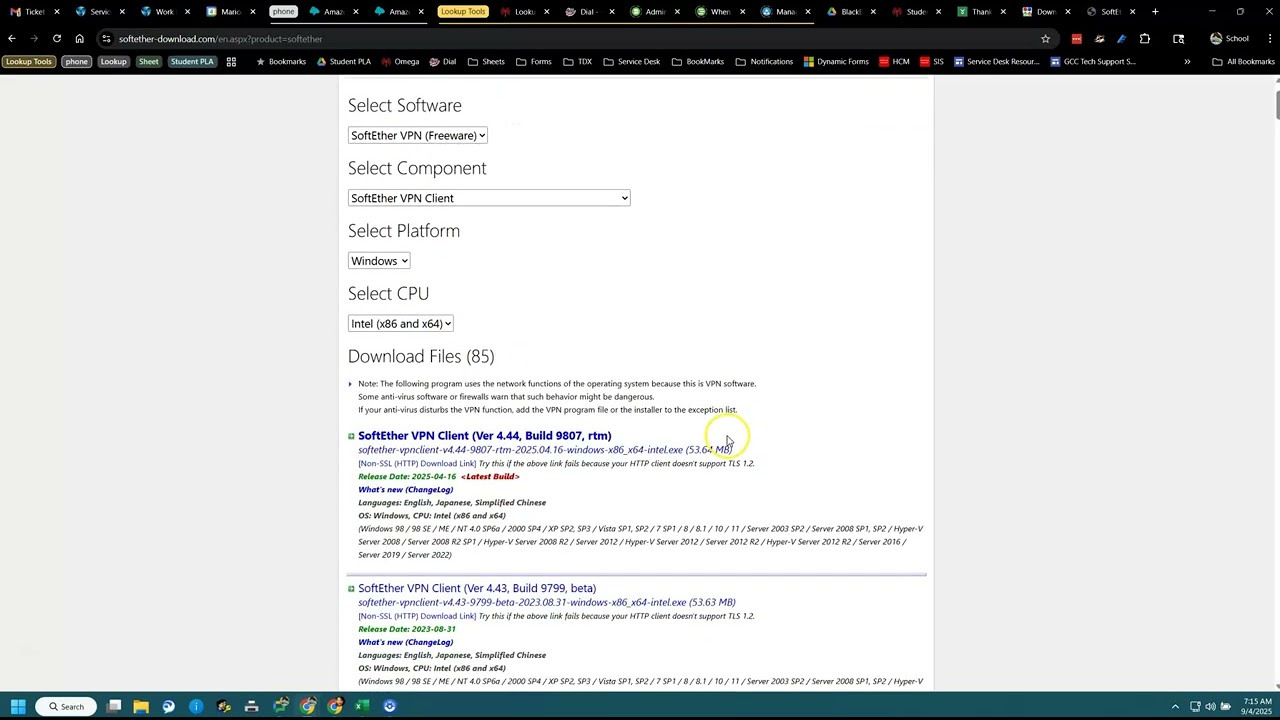Open the printer app on taskbar
The image size is (1280, 720).
[251, 706]
